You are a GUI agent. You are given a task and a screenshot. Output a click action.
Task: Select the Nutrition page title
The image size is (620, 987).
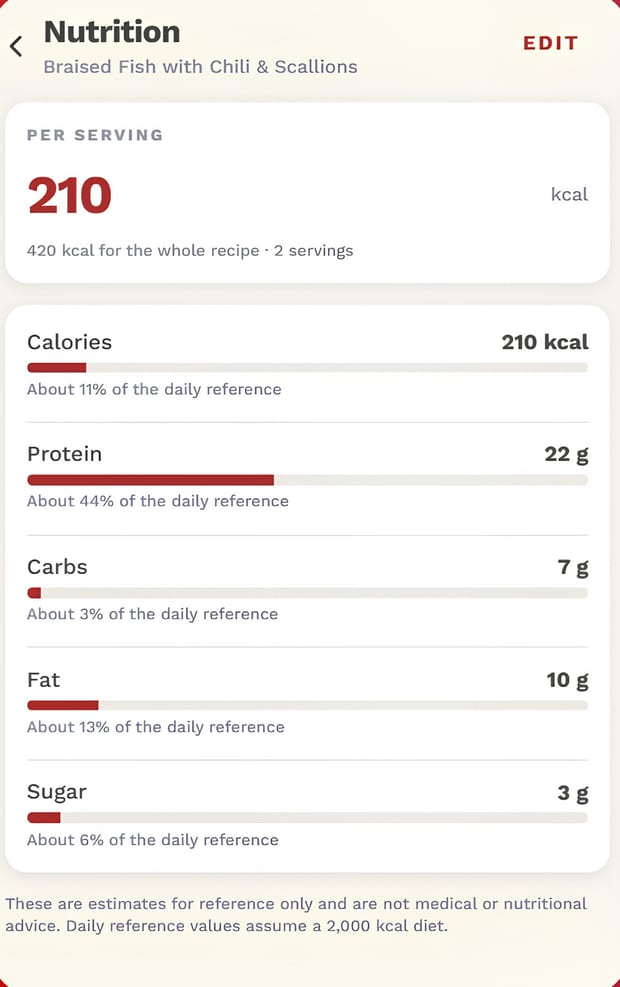(112, 31)
